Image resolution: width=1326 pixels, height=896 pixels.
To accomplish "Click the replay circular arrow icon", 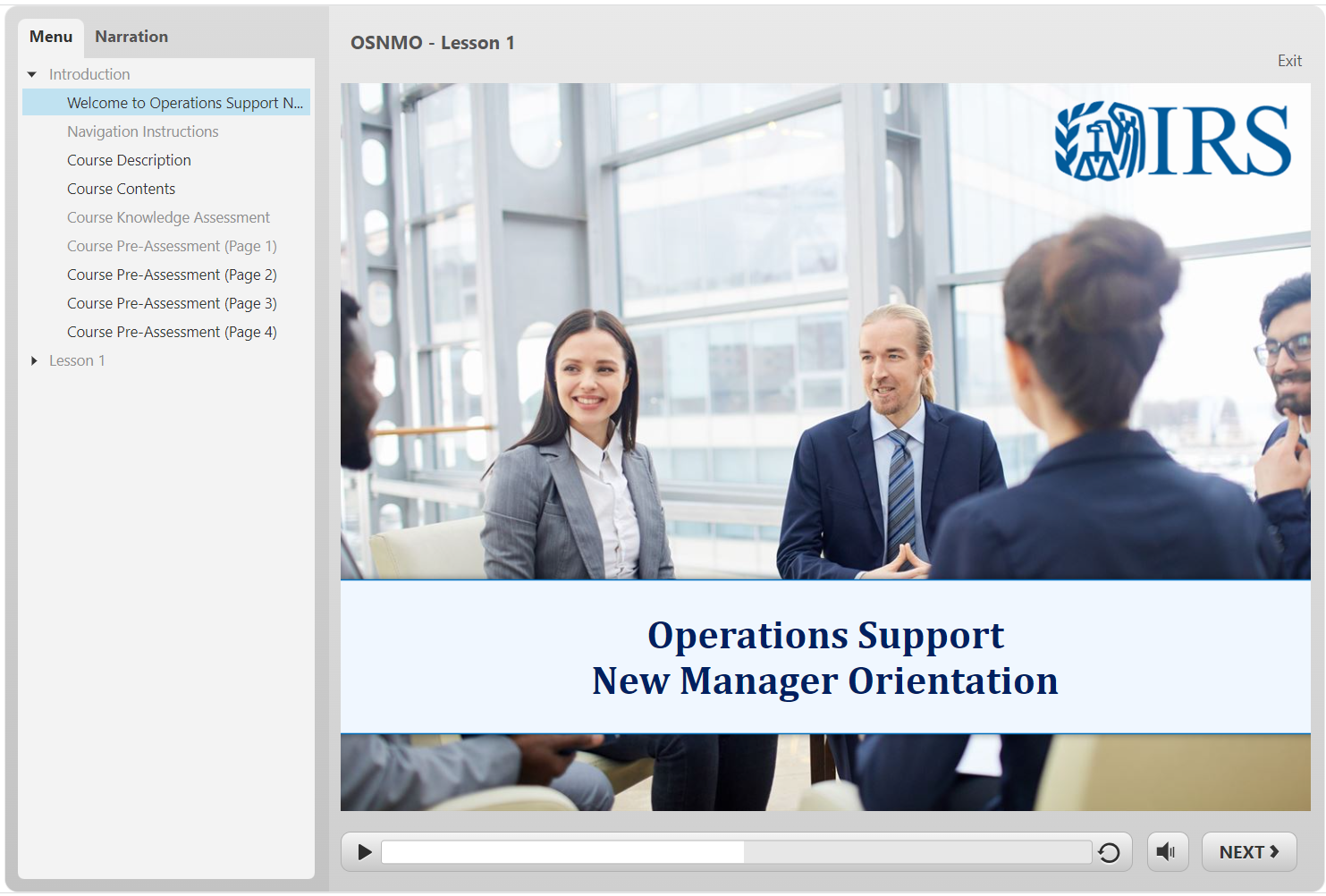I will (x=1109, y=852).
